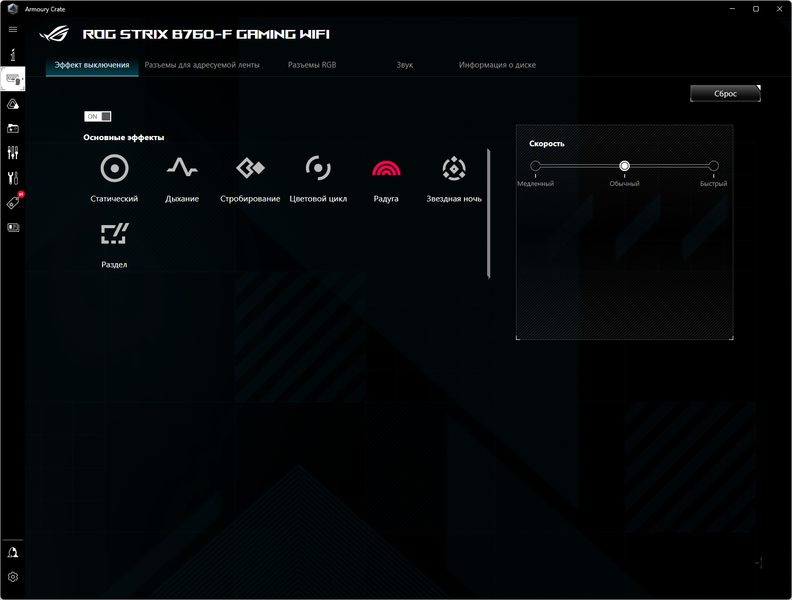This screenshot has height=600, width=792.
Task: Click the effects list vertical scrollbar
Action: click(488, 213)
